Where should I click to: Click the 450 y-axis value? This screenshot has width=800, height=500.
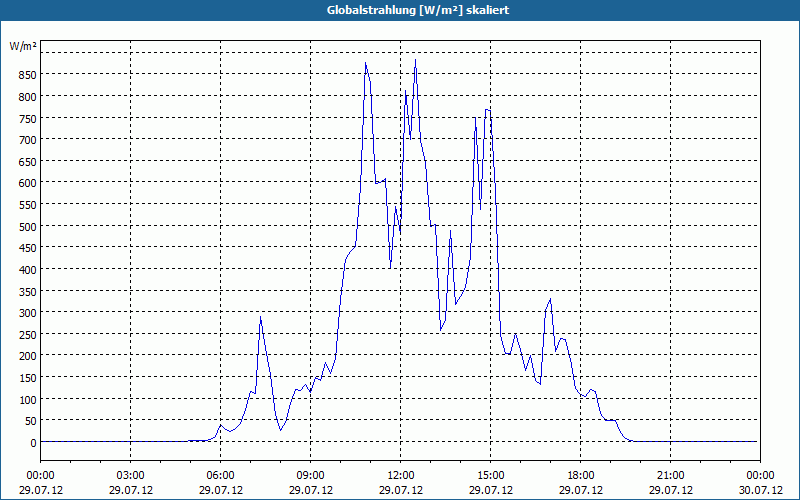click(28, 248)
